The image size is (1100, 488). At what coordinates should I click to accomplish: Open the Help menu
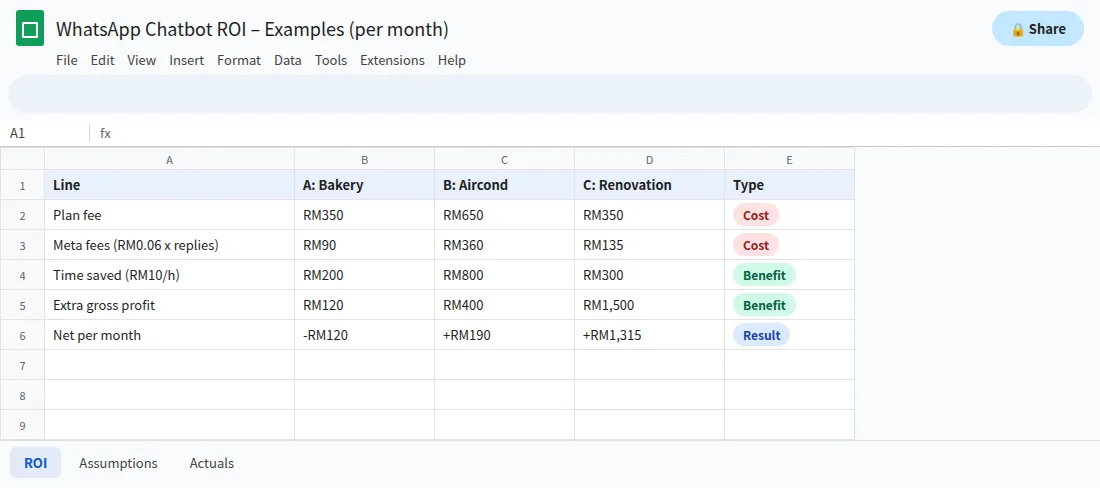pos(452,60)
